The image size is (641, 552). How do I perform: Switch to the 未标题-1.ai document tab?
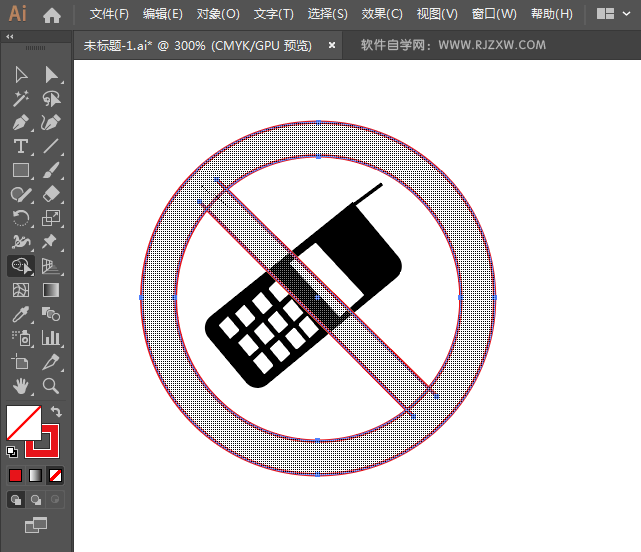[197, 45]
